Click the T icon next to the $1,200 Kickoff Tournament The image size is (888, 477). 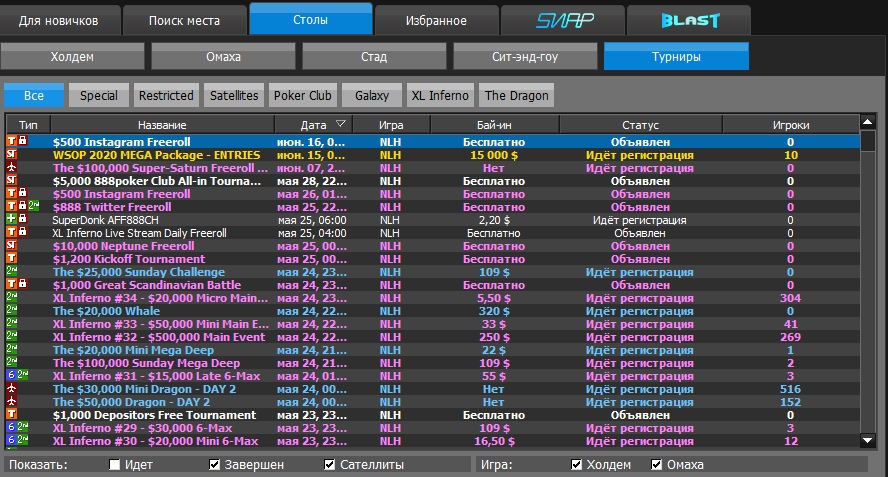[x=11, y=258]
